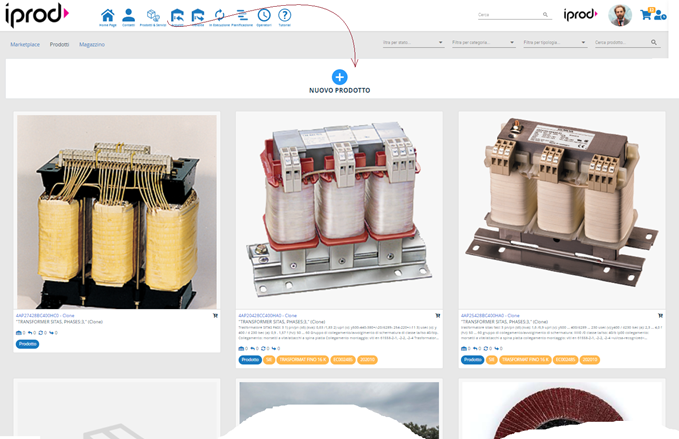The image size is (679, 439).
Task: Open the Filtra per stato dropdown
Action: point(413,42)
